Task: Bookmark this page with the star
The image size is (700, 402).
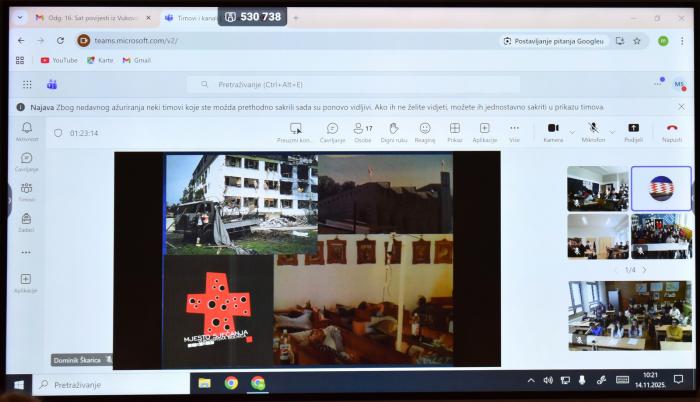Action: pos(637,40)
